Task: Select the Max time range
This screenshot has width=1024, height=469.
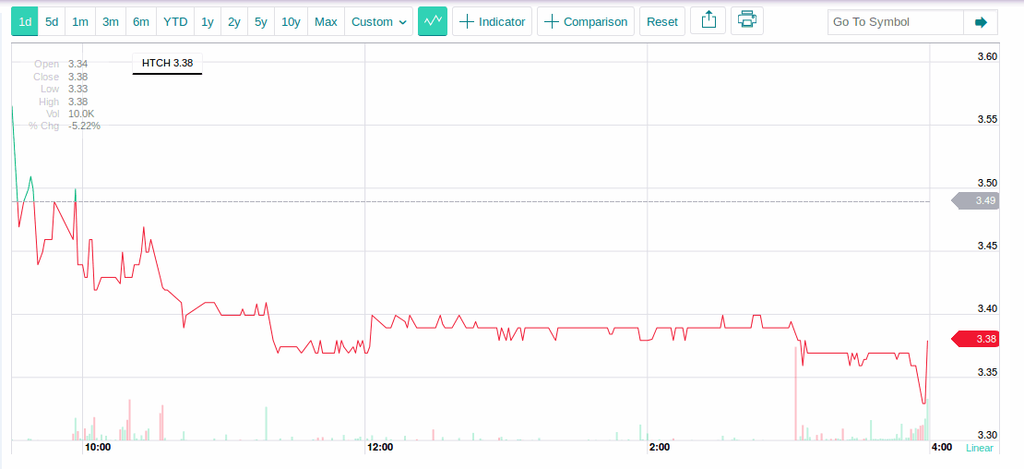Action: [x=326, y=22]
